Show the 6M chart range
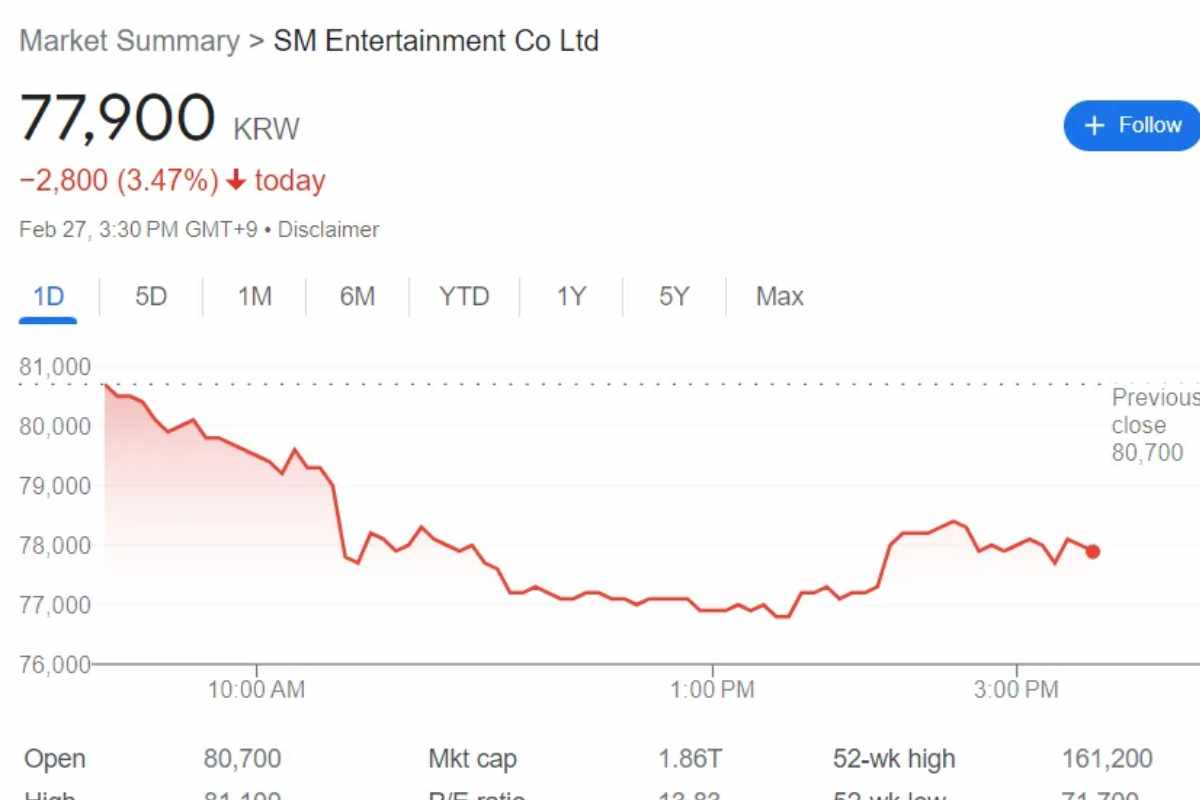 (357, 297)
